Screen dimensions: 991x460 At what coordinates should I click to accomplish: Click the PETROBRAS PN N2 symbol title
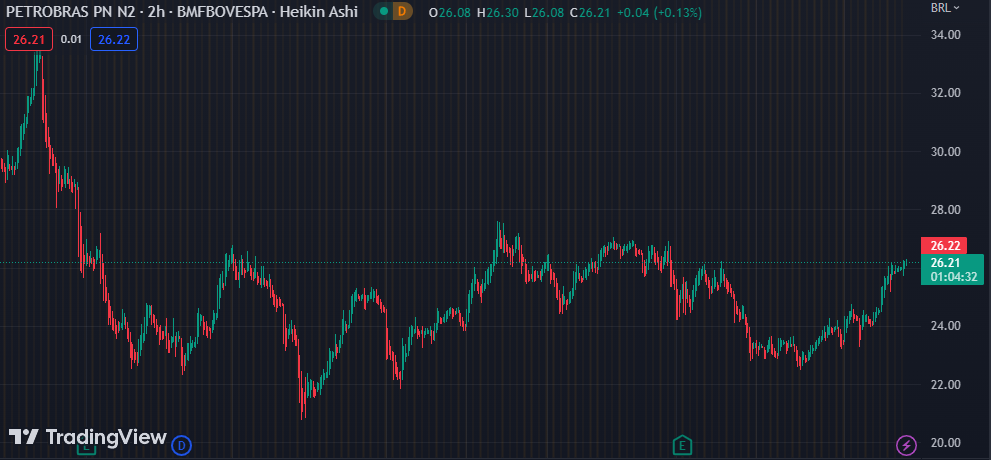click(70, 11)
